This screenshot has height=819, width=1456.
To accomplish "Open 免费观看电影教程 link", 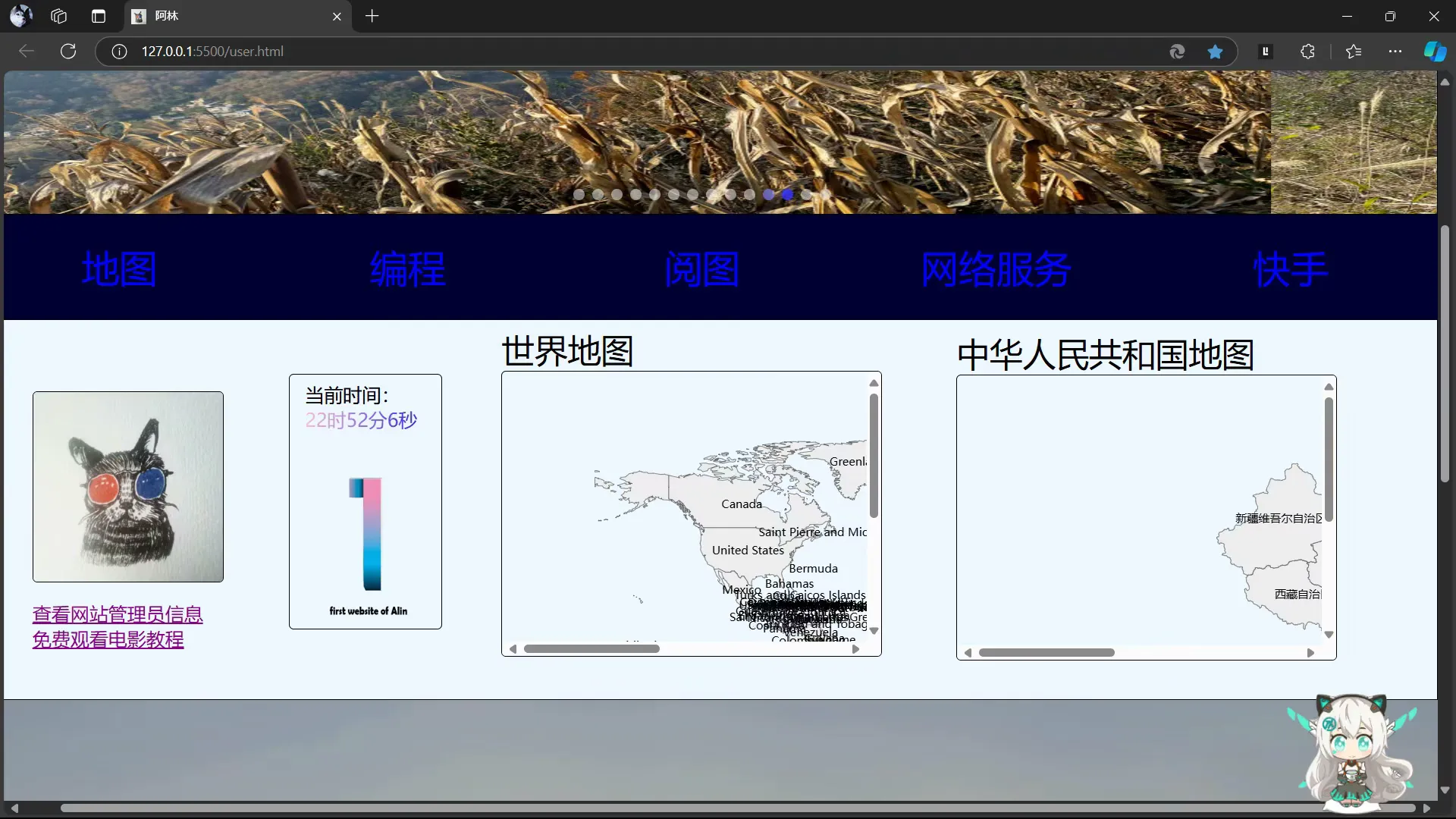I will click(x=108, y=639).
